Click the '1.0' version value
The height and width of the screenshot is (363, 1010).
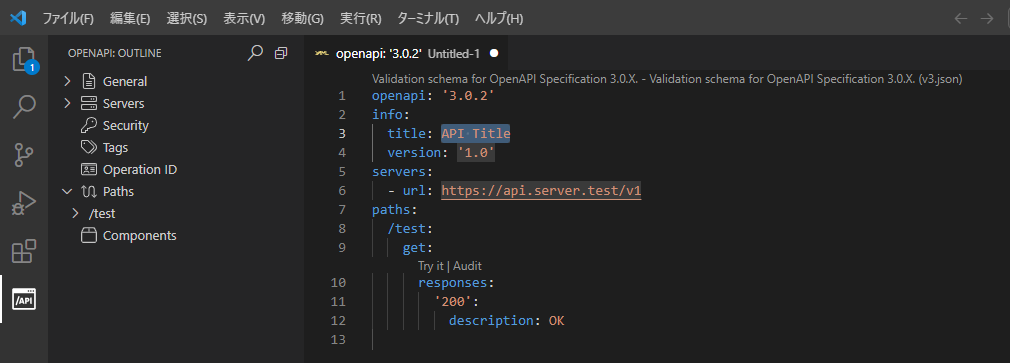point(476,153)
